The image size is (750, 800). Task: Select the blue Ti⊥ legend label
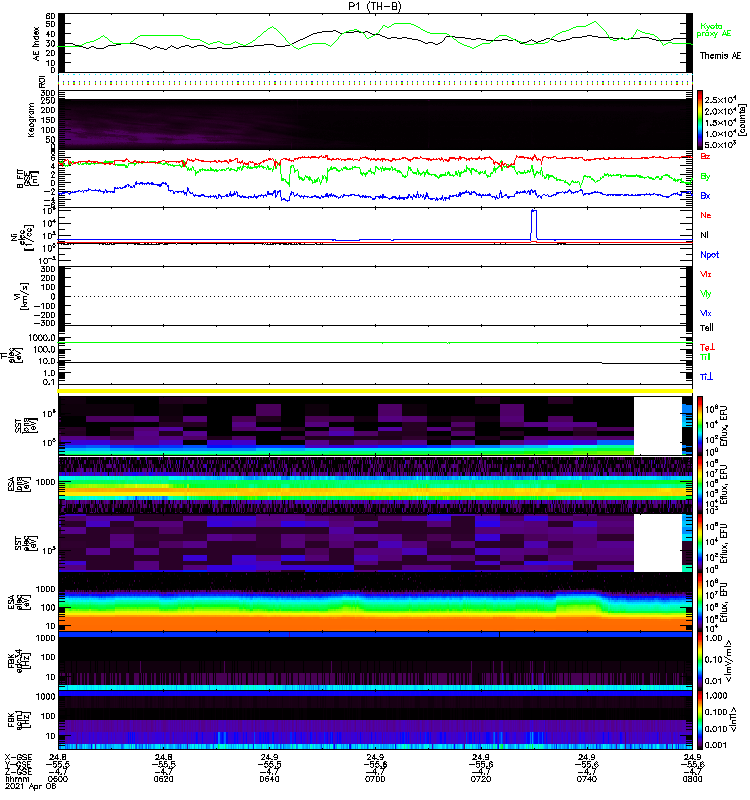coord(706,377)
